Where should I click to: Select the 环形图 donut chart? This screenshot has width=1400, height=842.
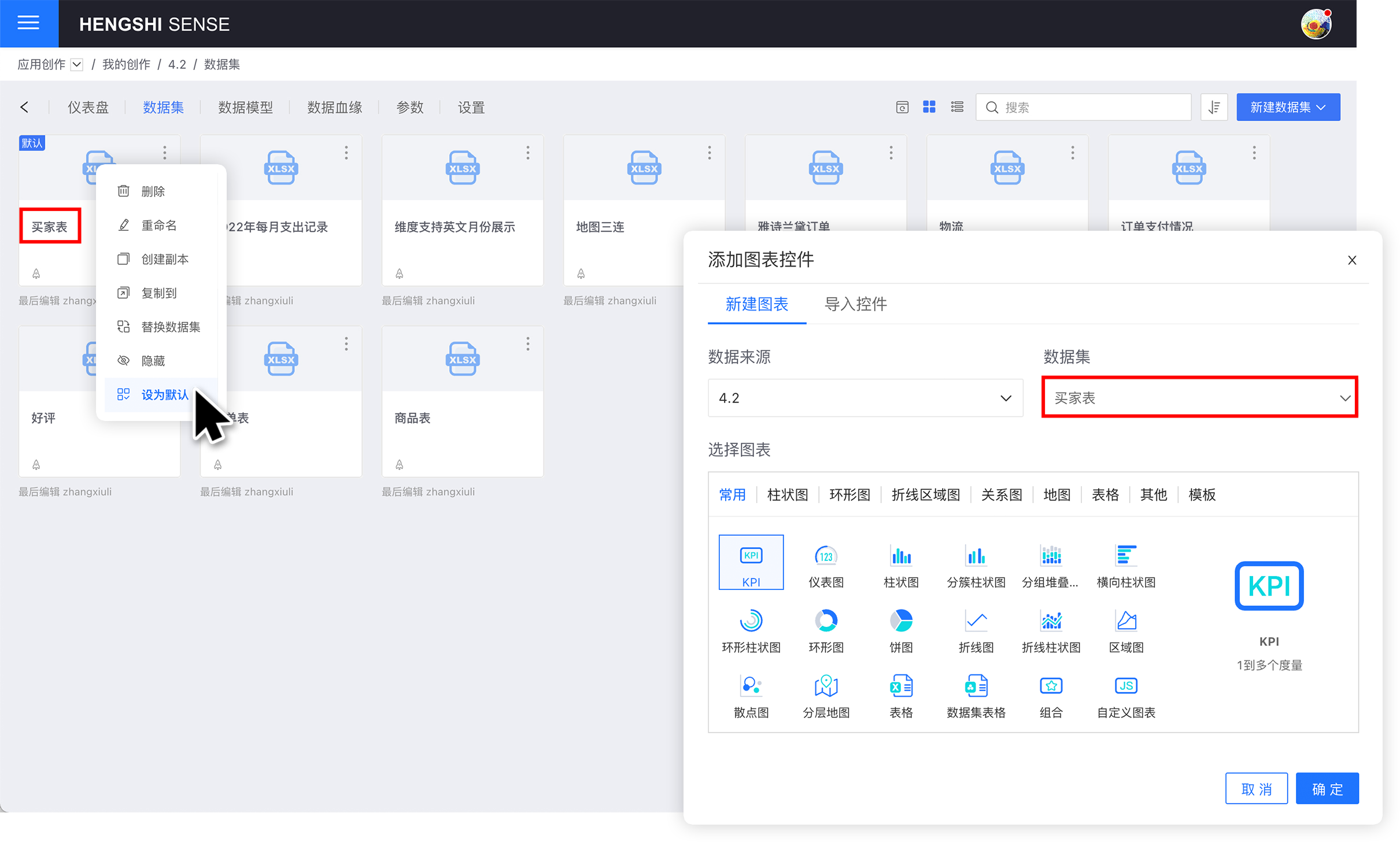(825, 631)
